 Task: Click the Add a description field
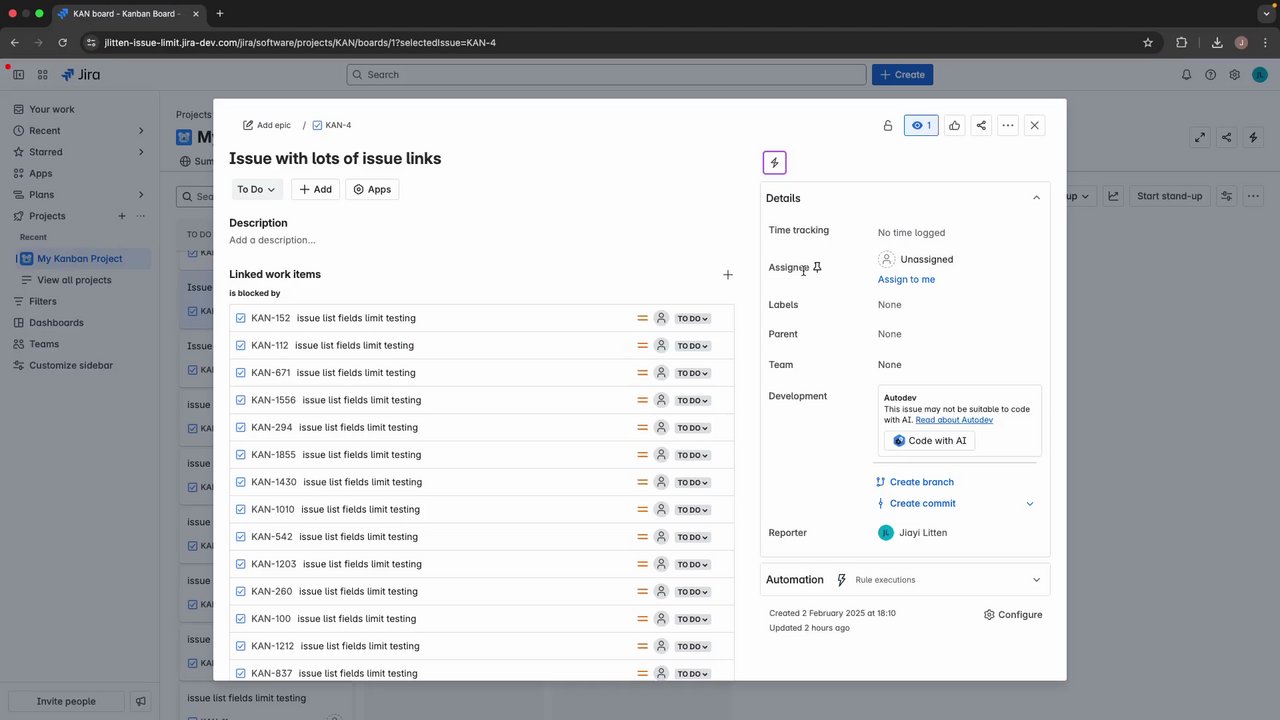272,240
